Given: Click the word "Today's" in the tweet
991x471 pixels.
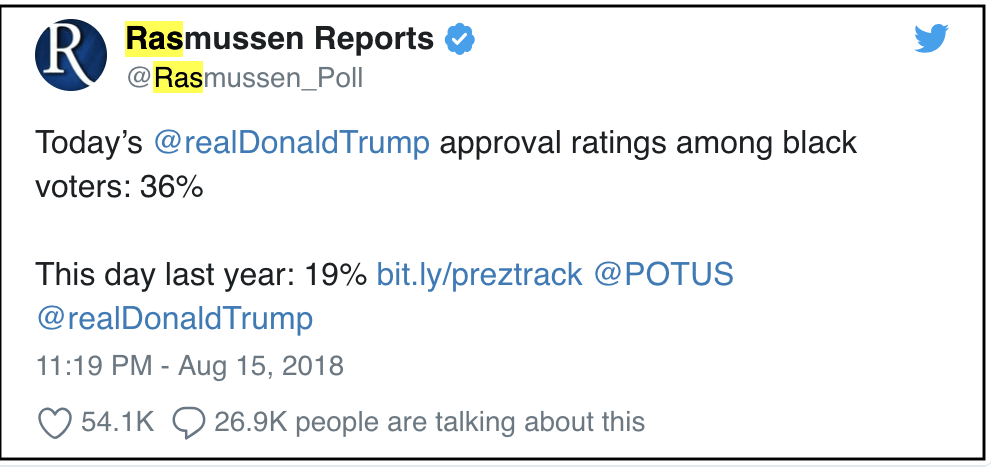Looking at the screenshot, I should click(89, 143).
